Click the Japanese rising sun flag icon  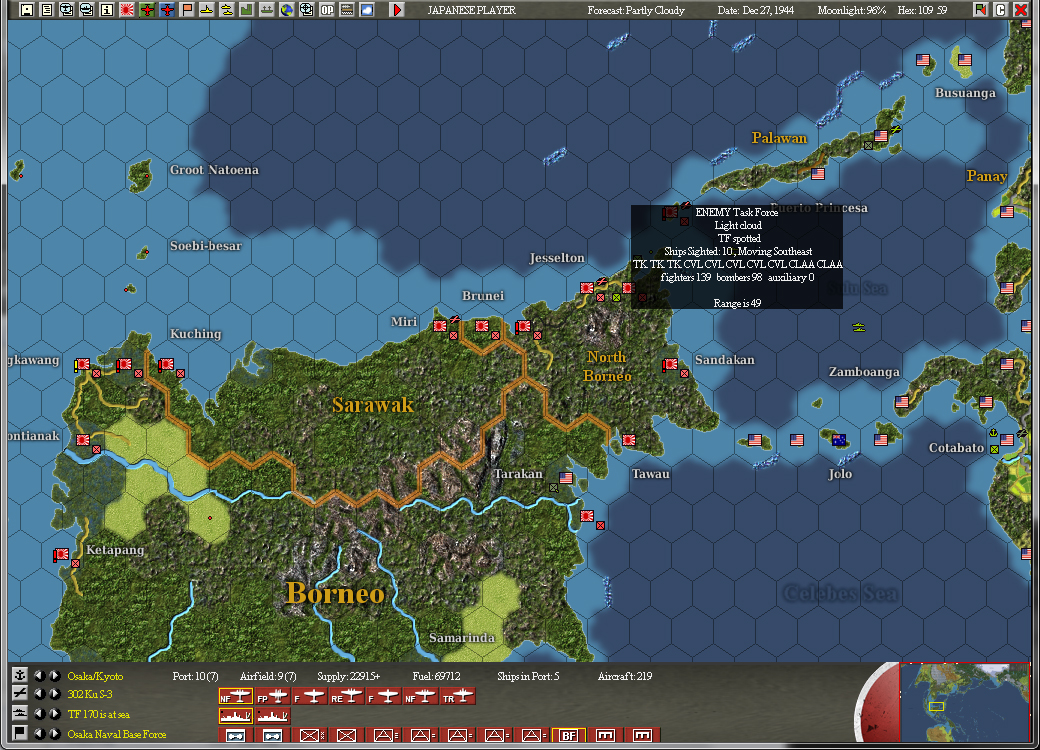pos(127,9)
